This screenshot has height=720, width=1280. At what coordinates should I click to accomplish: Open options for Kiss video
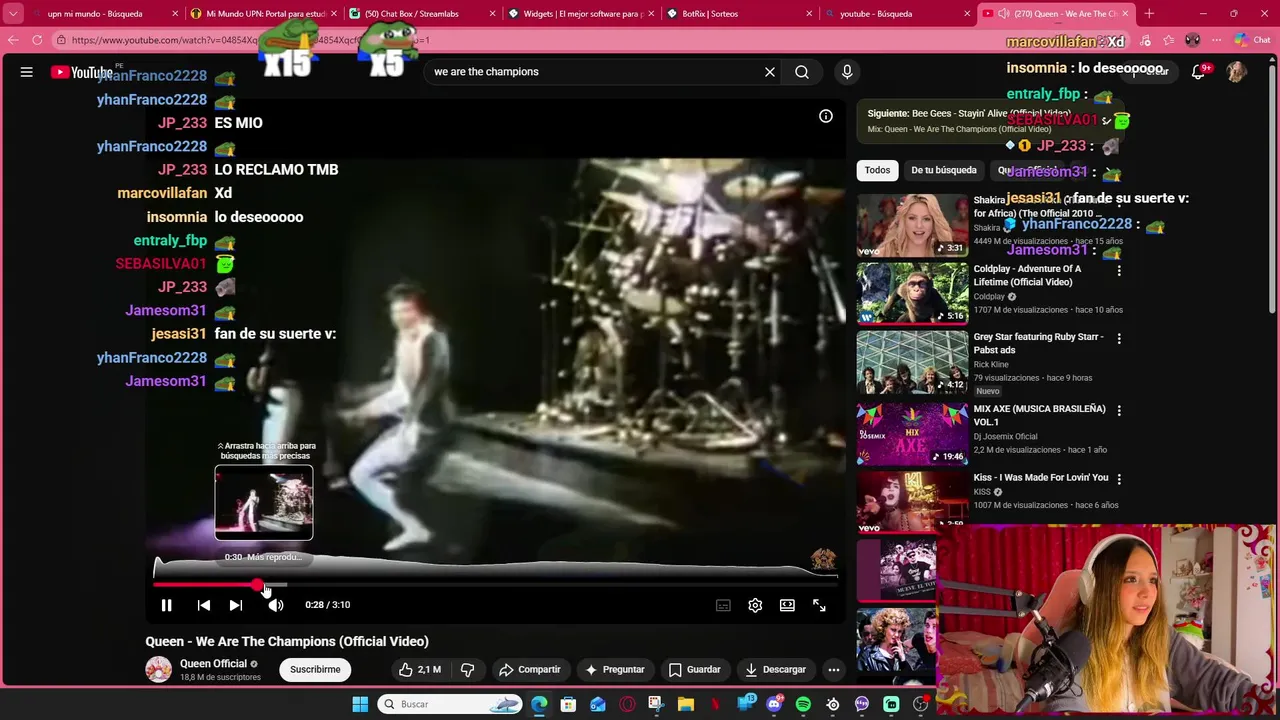pyautogui.click(x=1119, y=480)
